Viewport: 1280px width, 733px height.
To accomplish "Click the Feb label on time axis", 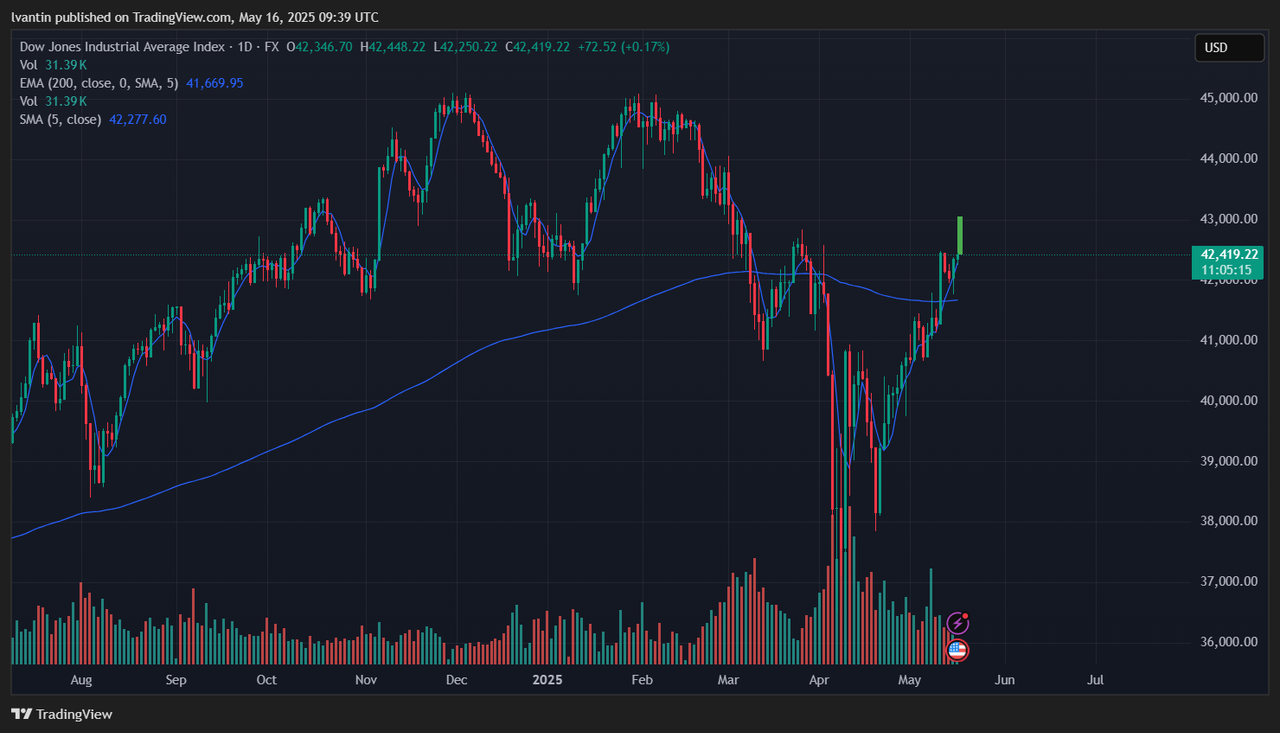I will click(x=642, y=680).
